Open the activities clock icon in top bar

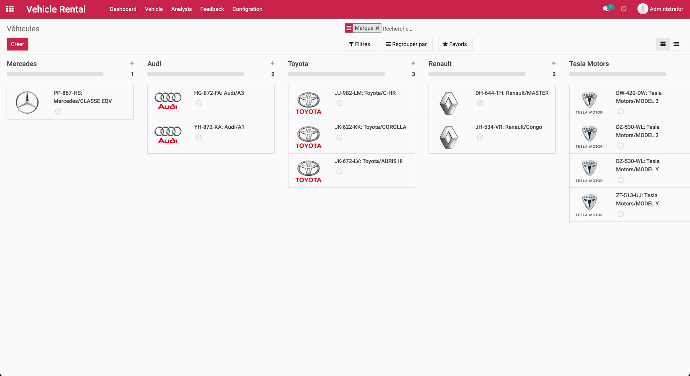[x=624, y=9]
